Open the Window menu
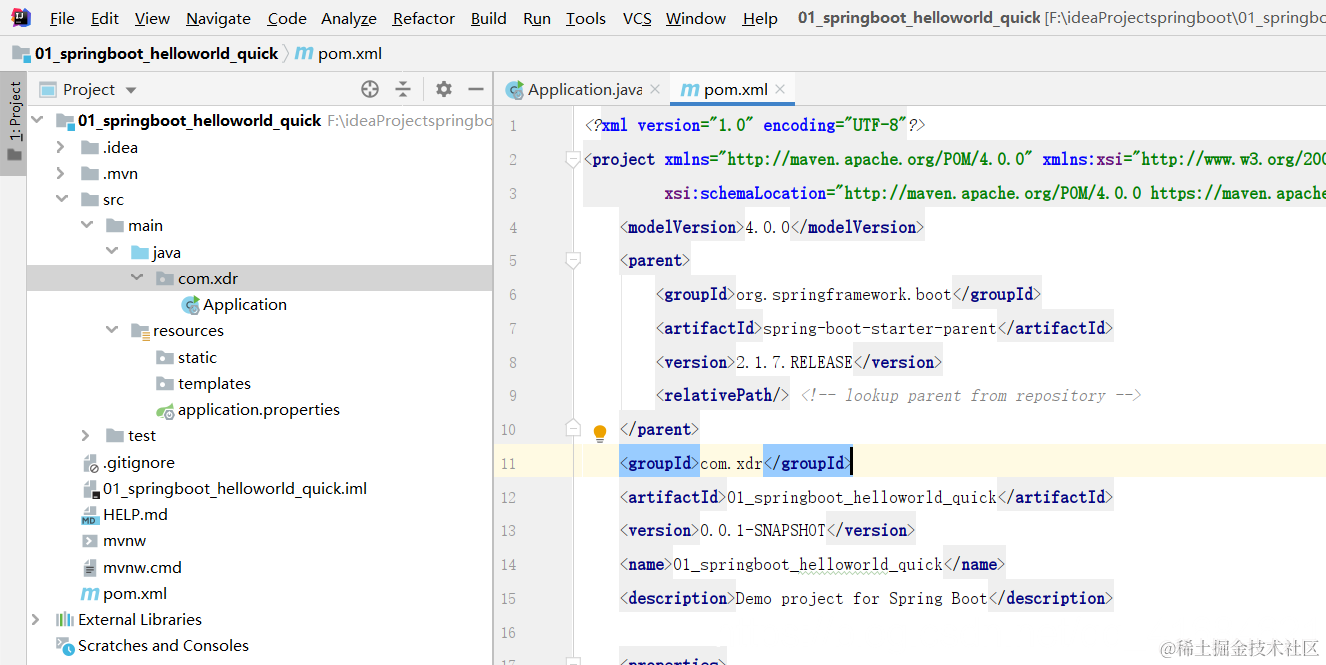This screenshot has height=665, width=1326. pos(696,18)
